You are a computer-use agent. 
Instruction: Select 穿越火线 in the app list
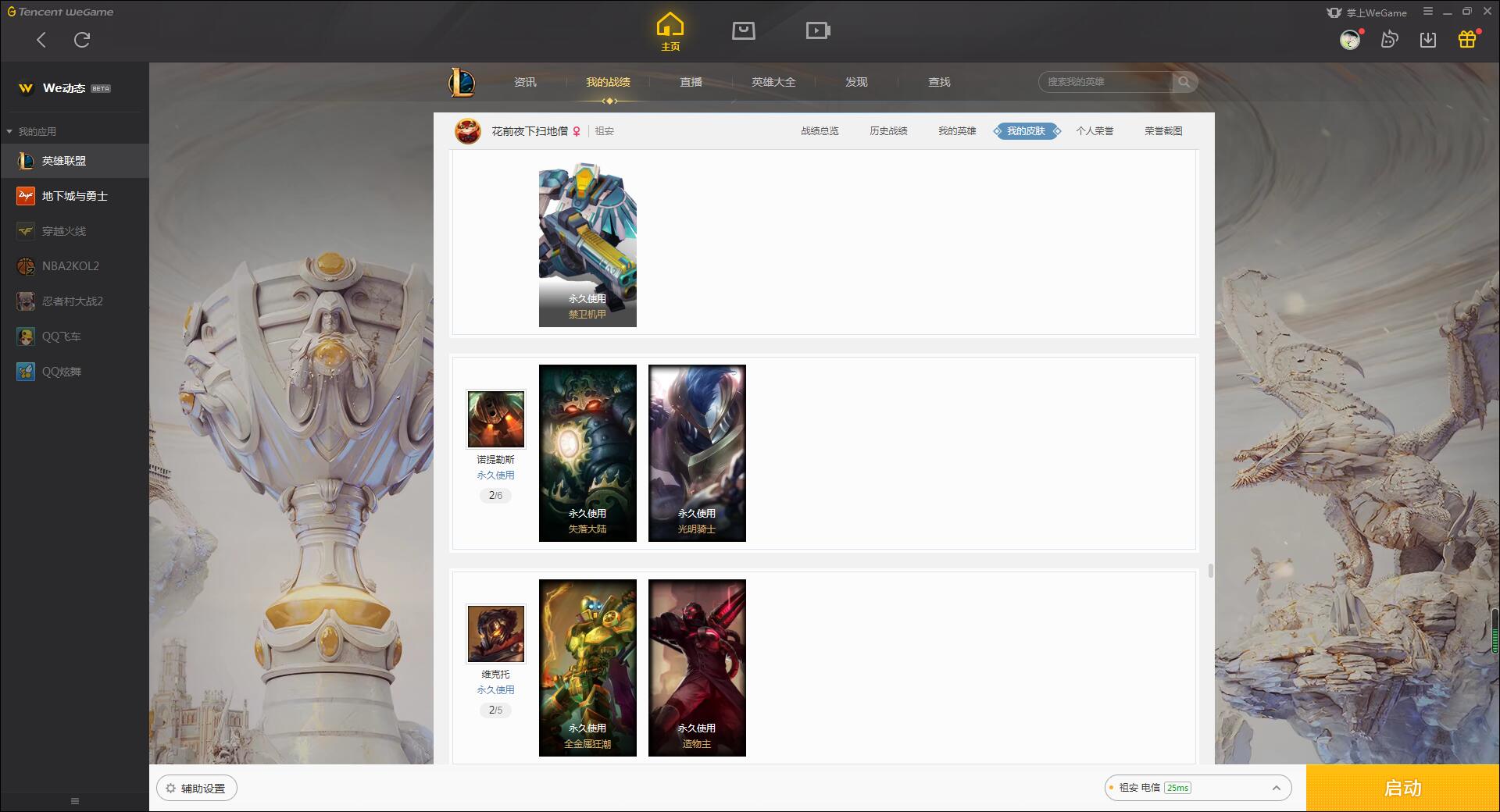[x=74, y=231]
